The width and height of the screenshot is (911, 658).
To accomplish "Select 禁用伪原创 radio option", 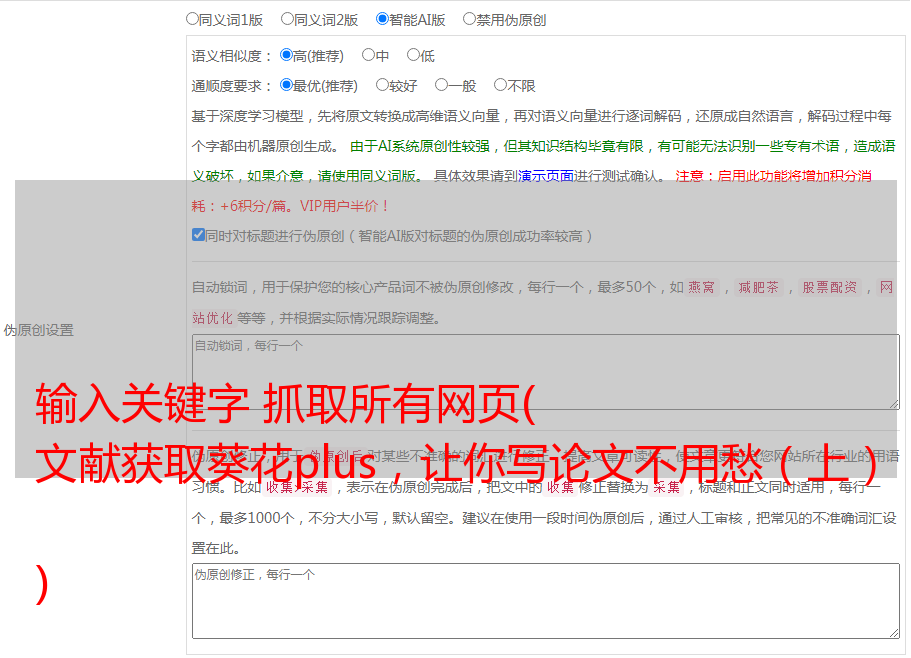I will click(469, 19).
